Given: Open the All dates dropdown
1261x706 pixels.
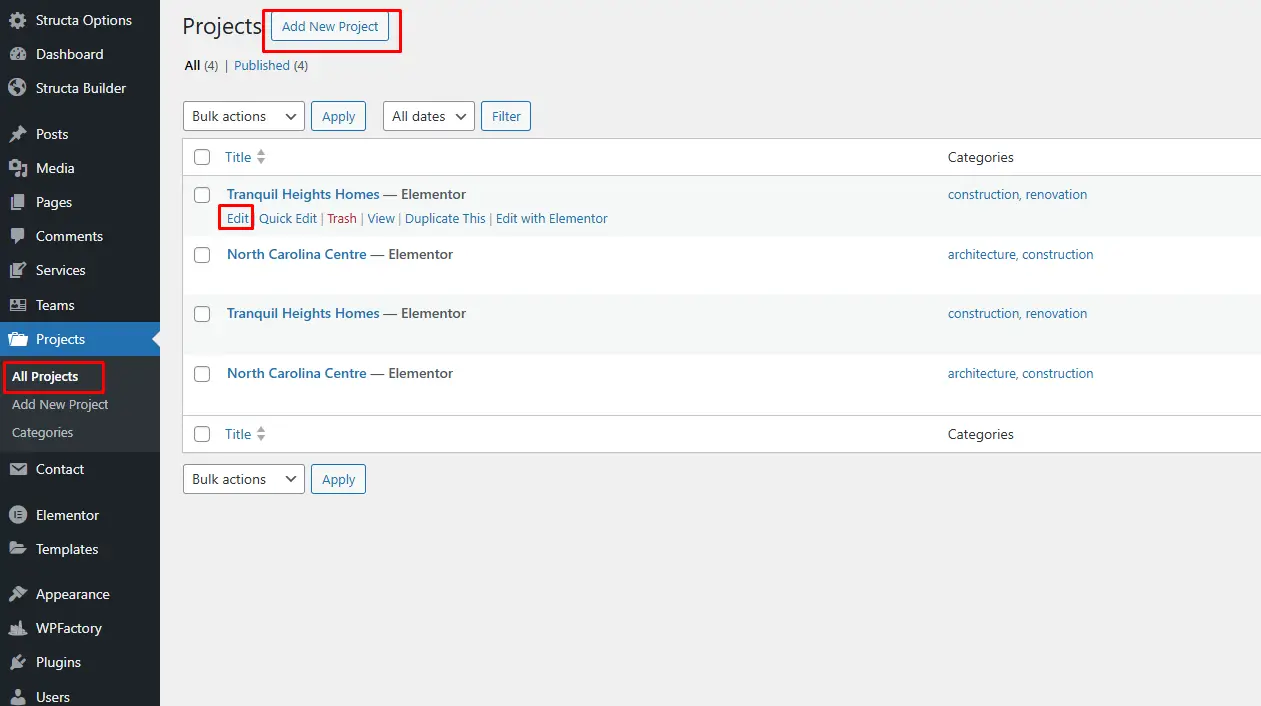Looking at the screenshot, I should pos(429,116).
